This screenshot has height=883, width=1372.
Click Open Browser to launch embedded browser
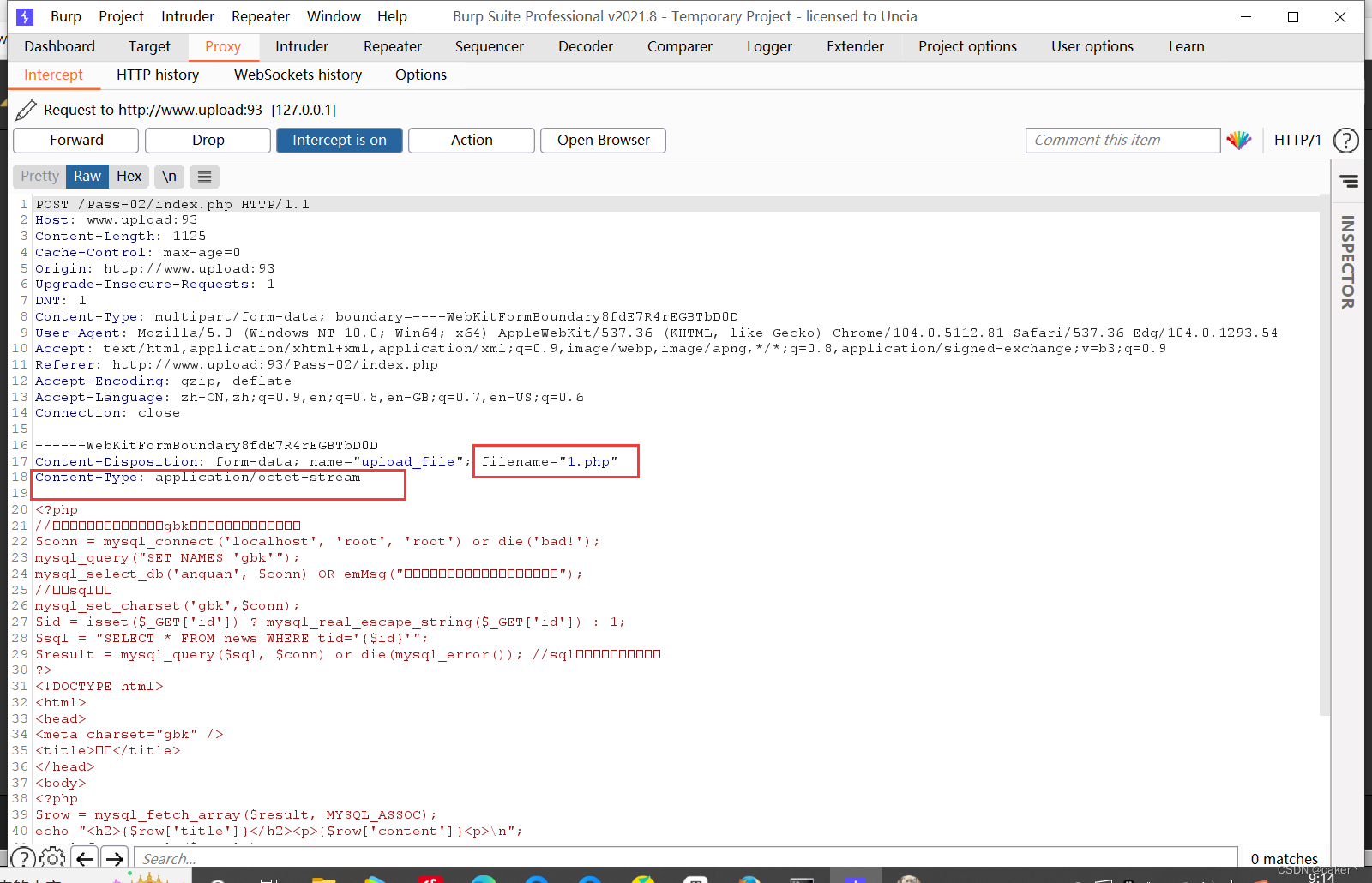tap(603, 140)
